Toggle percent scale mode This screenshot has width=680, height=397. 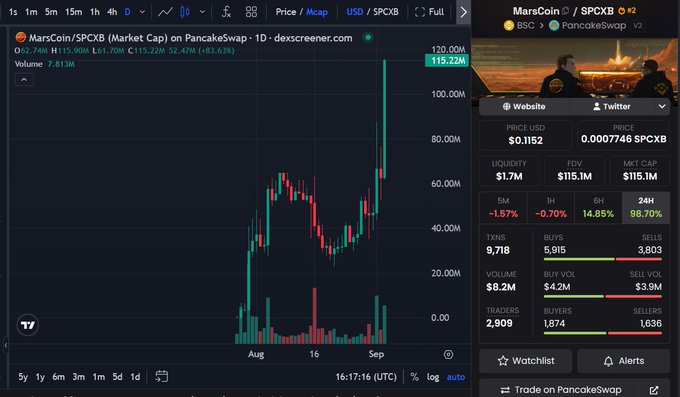(x=415, y=377)
